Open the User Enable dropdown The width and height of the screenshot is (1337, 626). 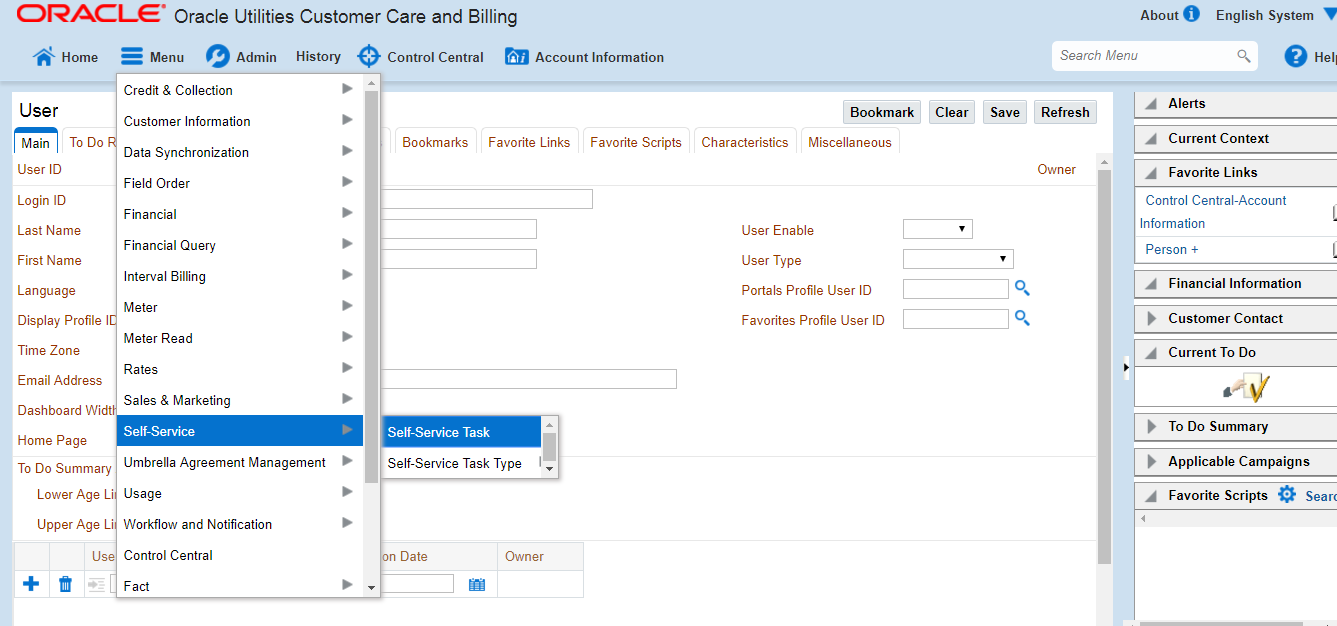coord(938,229)
